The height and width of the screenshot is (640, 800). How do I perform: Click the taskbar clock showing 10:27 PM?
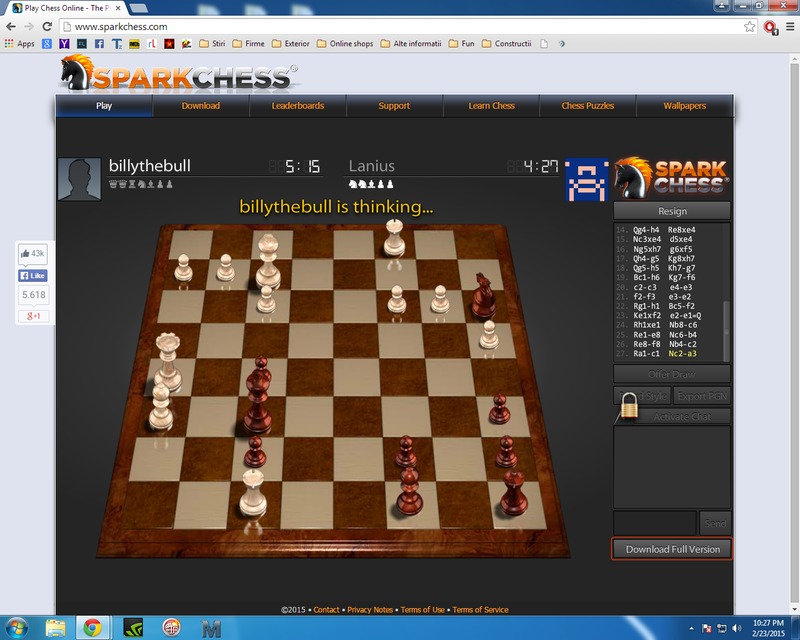(x=768, y=628)
